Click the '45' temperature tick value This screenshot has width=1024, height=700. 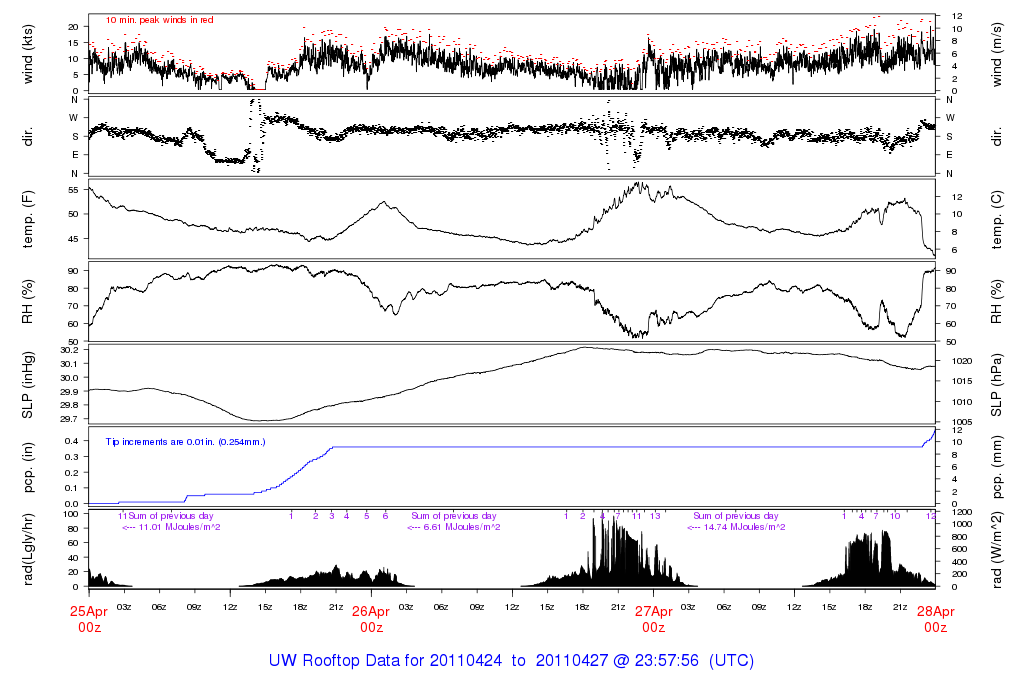[73, 239]
